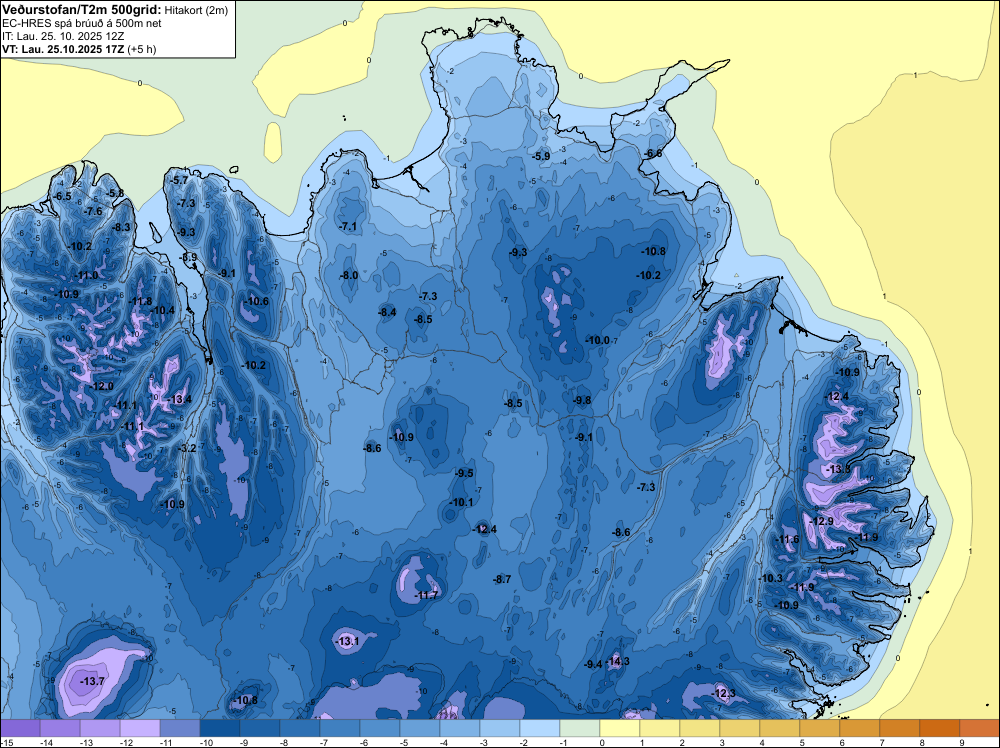Click the -10.0 temperature label
Viewport: 1000px width, 748px height.
point(598,341)
